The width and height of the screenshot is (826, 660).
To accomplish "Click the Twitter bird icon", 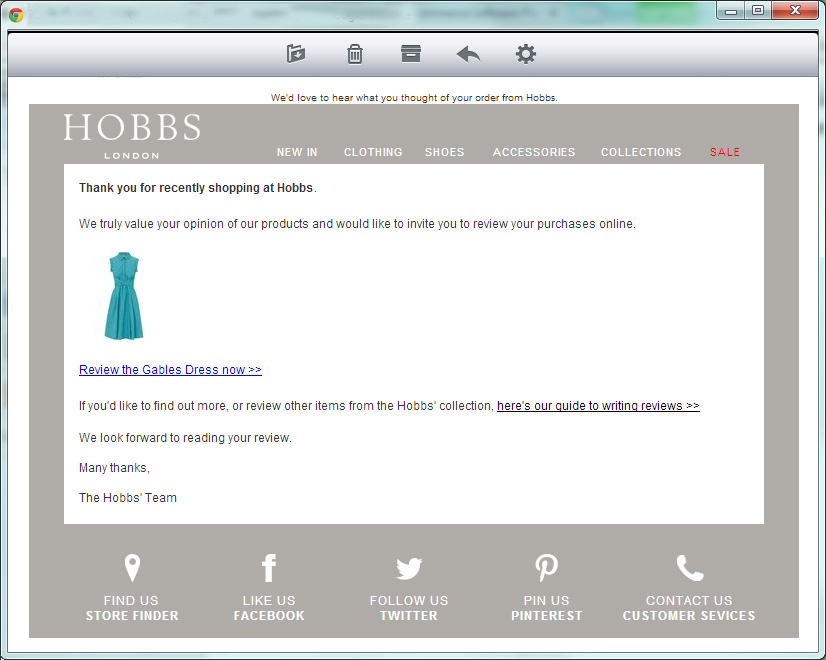I will (x=409, y=568).
